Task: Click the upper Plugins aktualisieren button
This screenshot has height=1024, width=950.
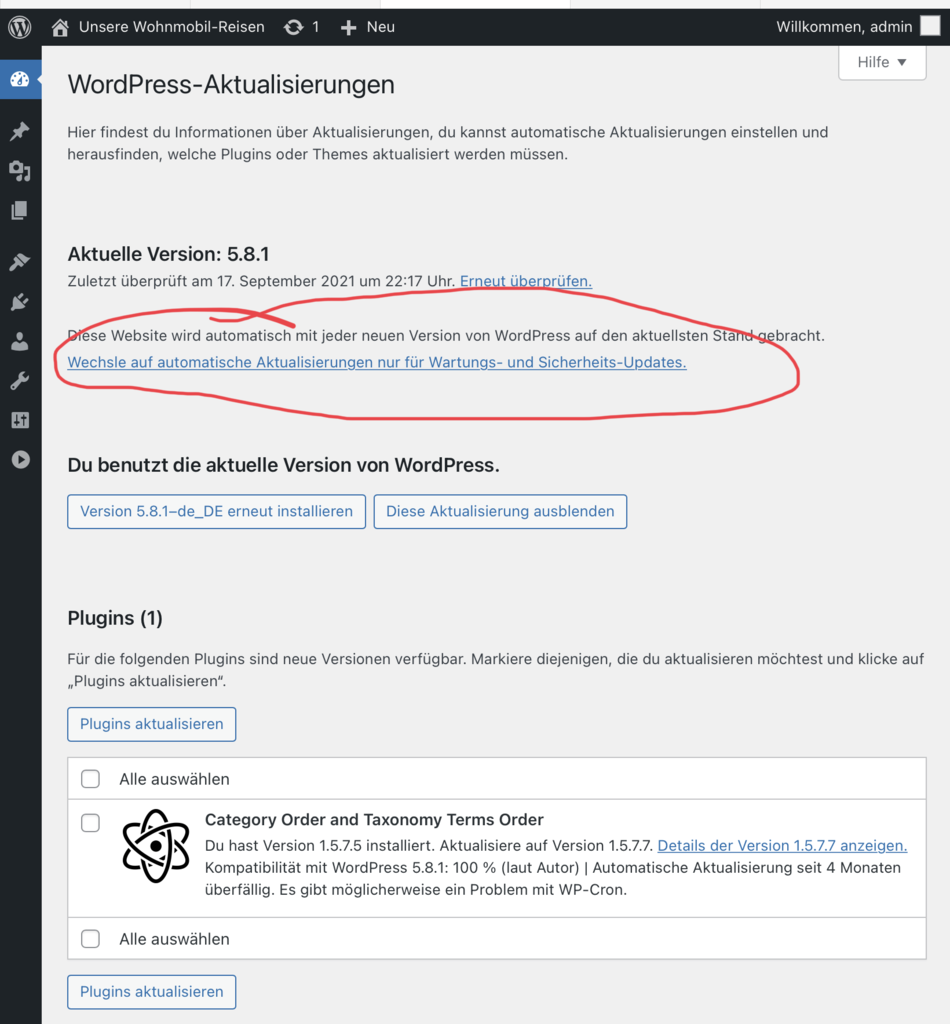Action: tap(151, 724)
